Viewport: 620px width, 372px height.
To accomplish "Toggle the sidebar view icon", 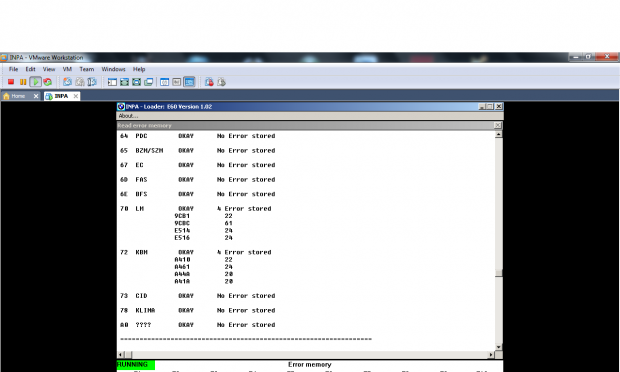I will click(112, 82).
